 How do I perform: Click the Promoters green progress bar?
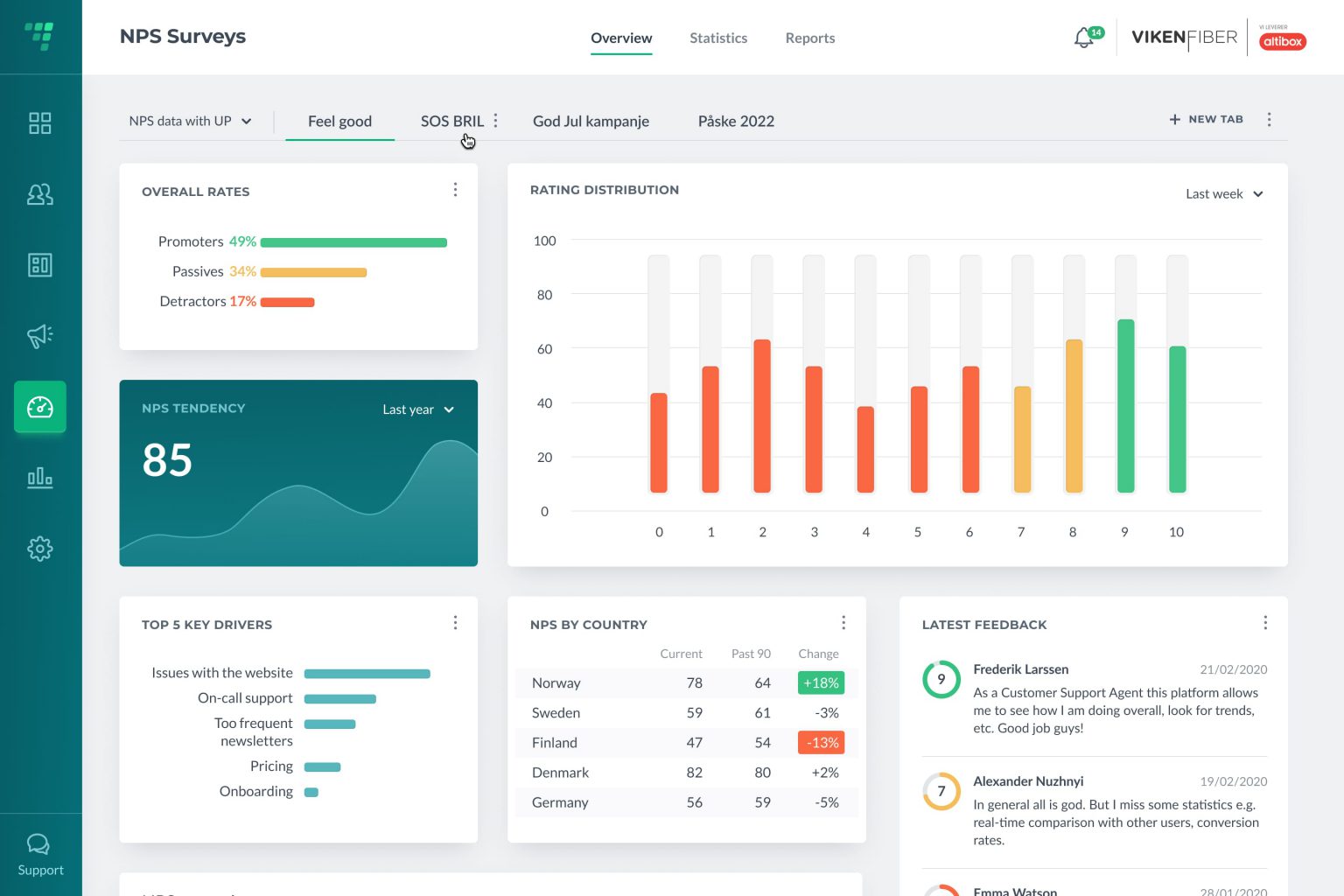[x=353, y=242]
